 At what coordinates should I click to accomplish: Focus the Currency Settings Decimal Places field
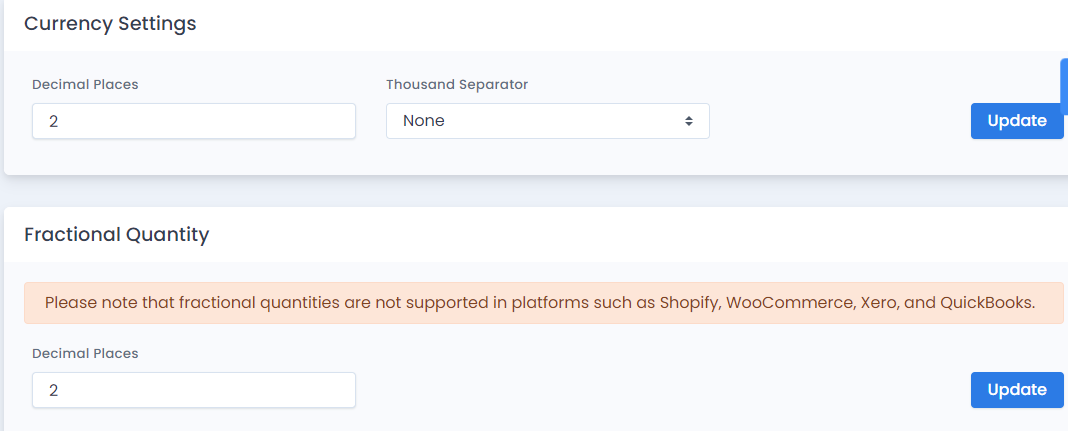pos(193,121)
